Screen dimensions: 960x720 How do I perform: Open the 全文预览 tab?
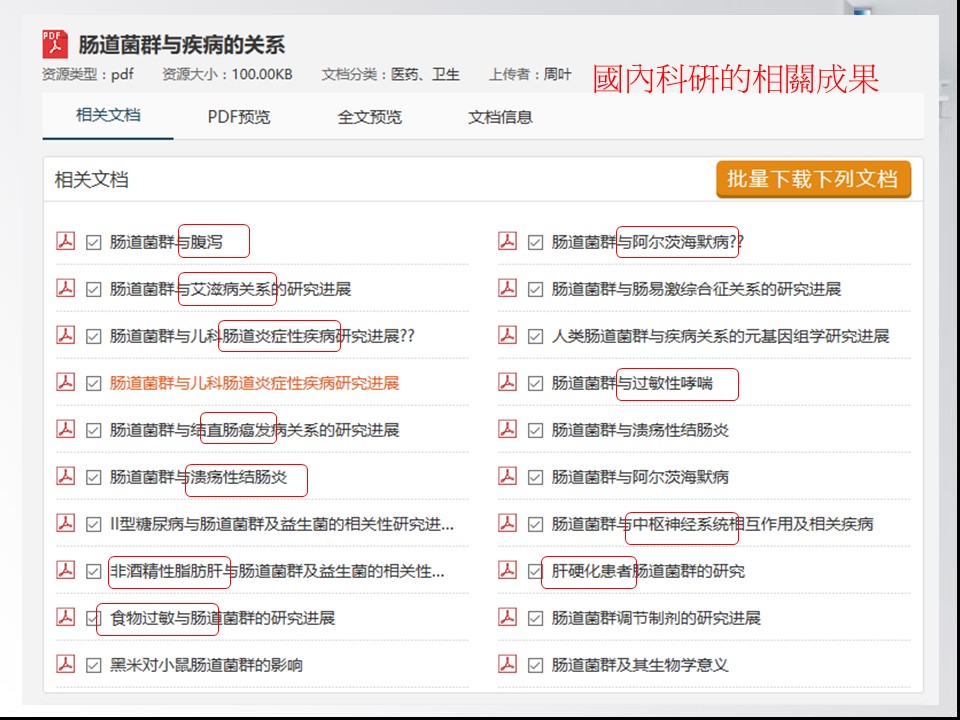370,117
